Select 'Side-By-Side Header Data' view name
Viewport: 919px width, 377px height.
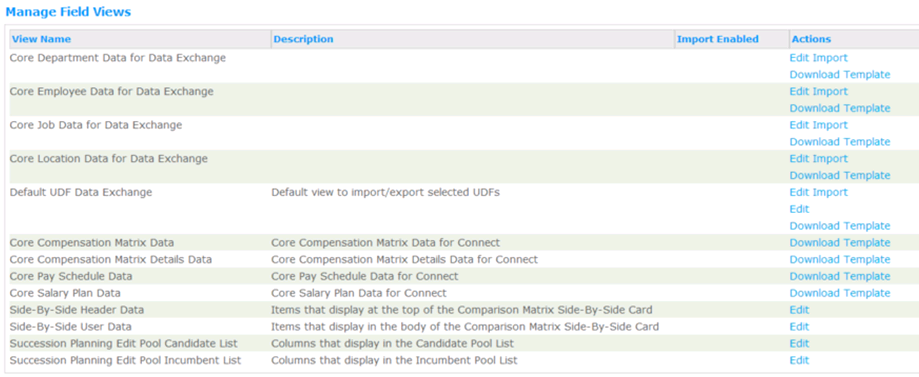77,310
